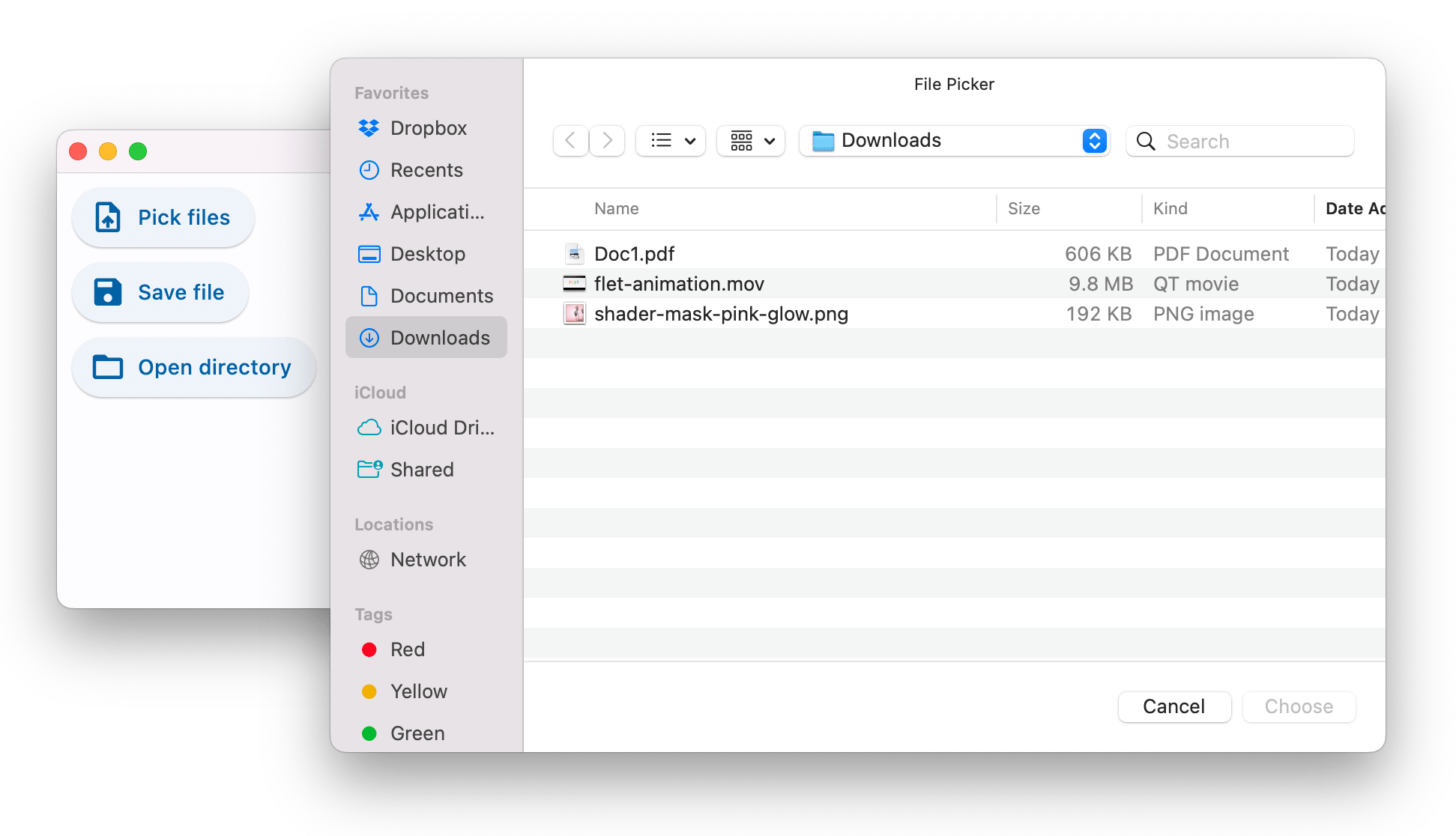Select the flet-animation.mov file
Image resolution: width=1456 pixels, height=836 pixels.
(679, 284)
